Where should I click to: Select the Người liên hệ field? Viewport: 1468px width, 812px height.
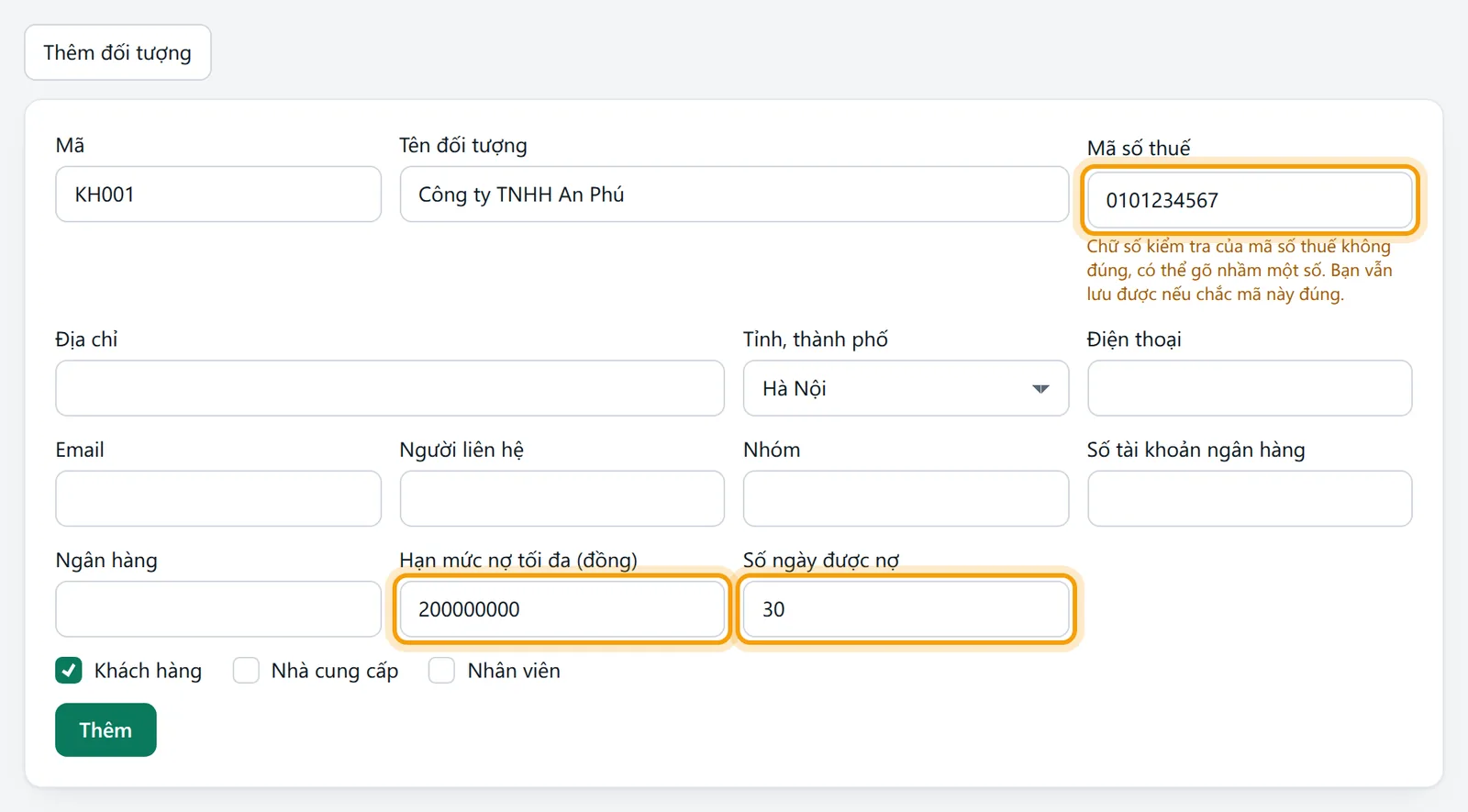(562, 498)
